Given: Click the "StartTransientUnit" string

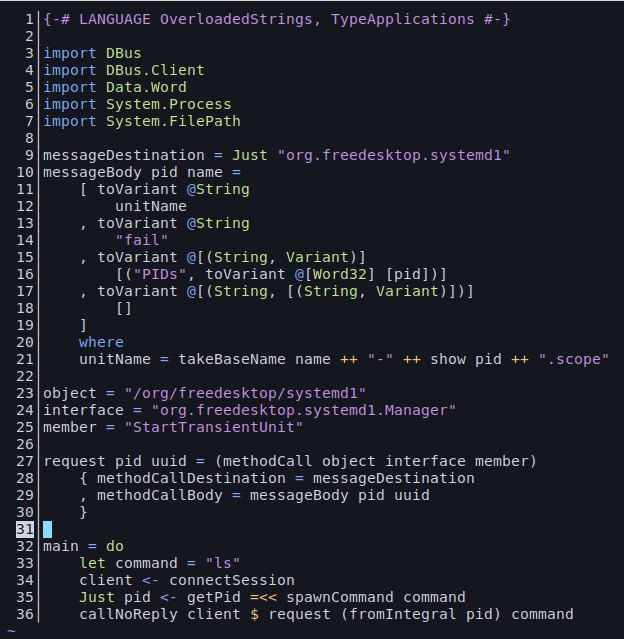Looking at the screenshot, I should (214, 427).
